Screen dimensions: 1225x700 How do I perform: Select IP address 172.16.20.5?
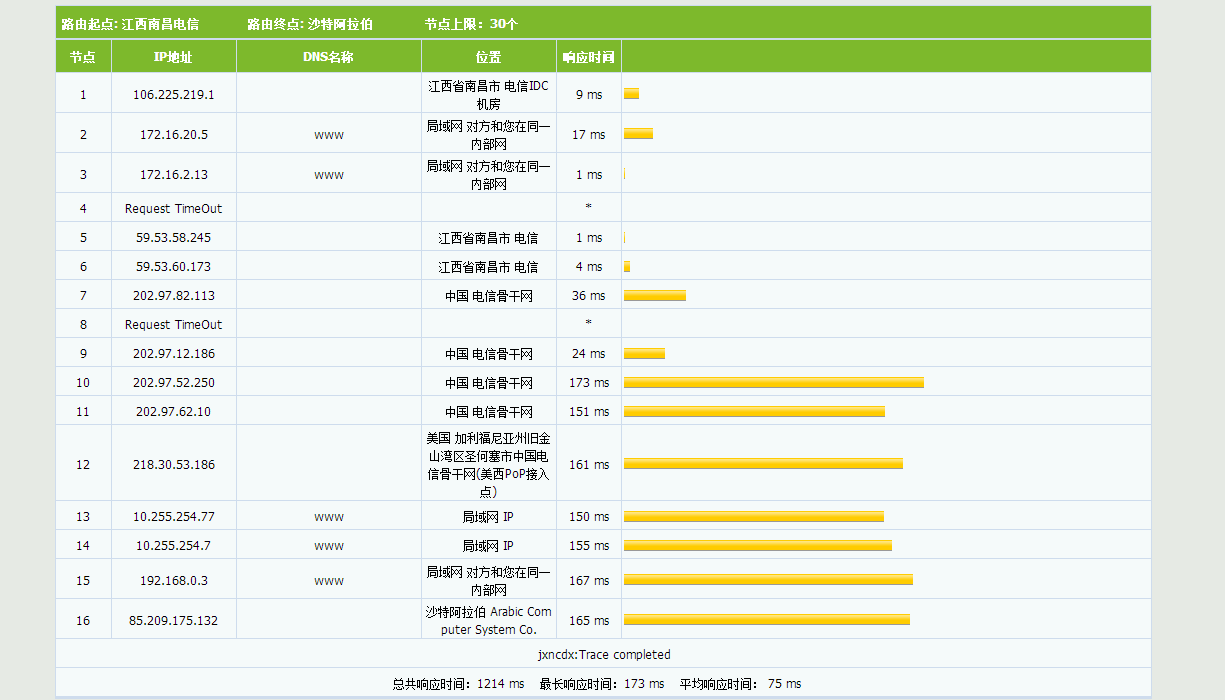173,134
